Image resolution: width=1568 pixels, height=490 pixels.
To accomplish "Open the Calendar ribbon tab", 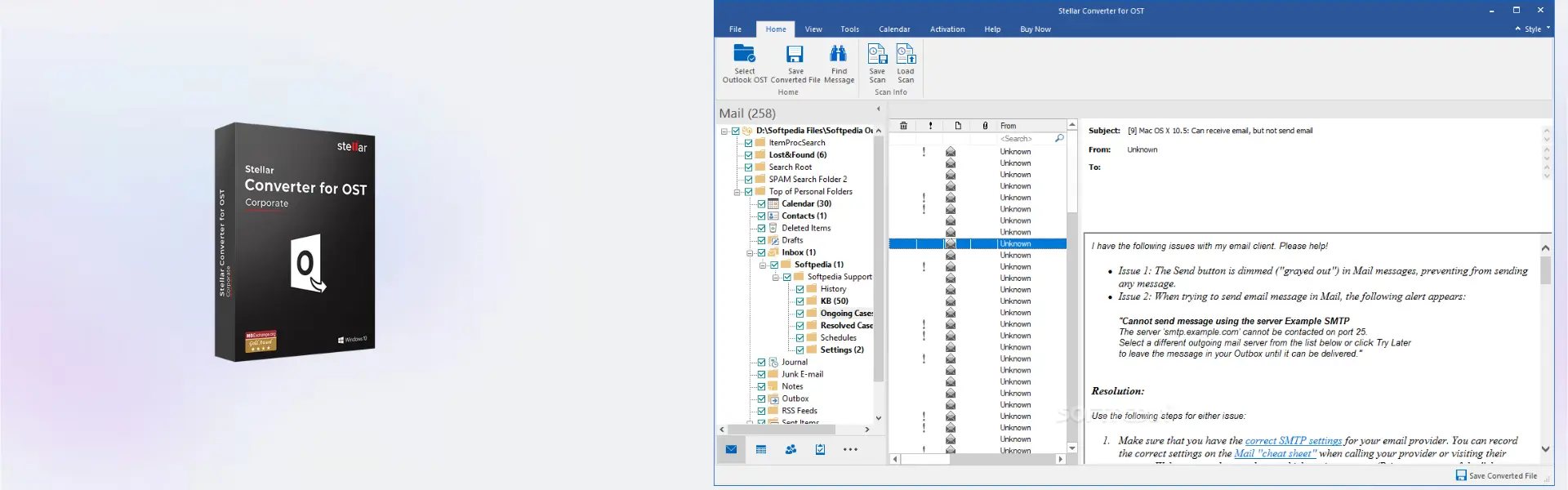I will [894, 29].
